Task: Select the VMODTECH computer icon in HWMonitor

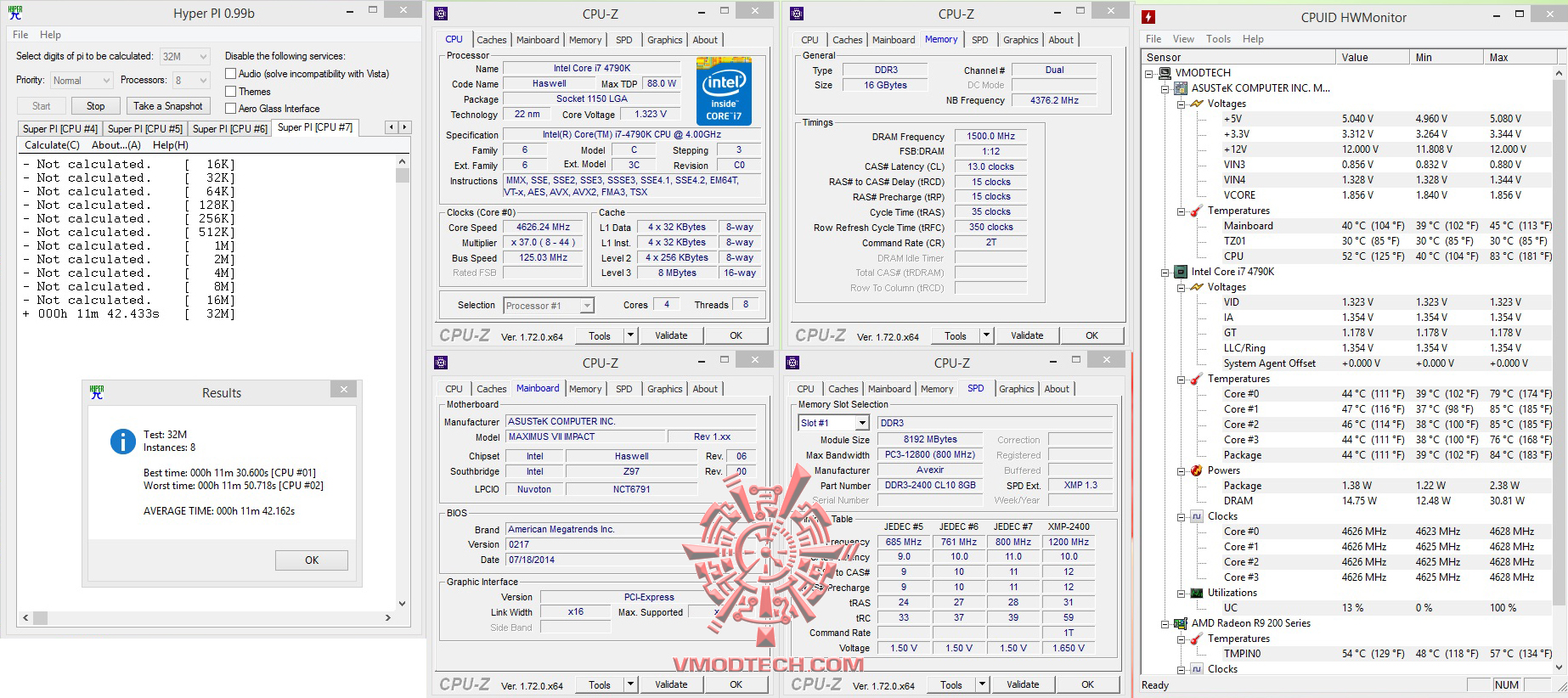Action: click(x=1165, y=73)
